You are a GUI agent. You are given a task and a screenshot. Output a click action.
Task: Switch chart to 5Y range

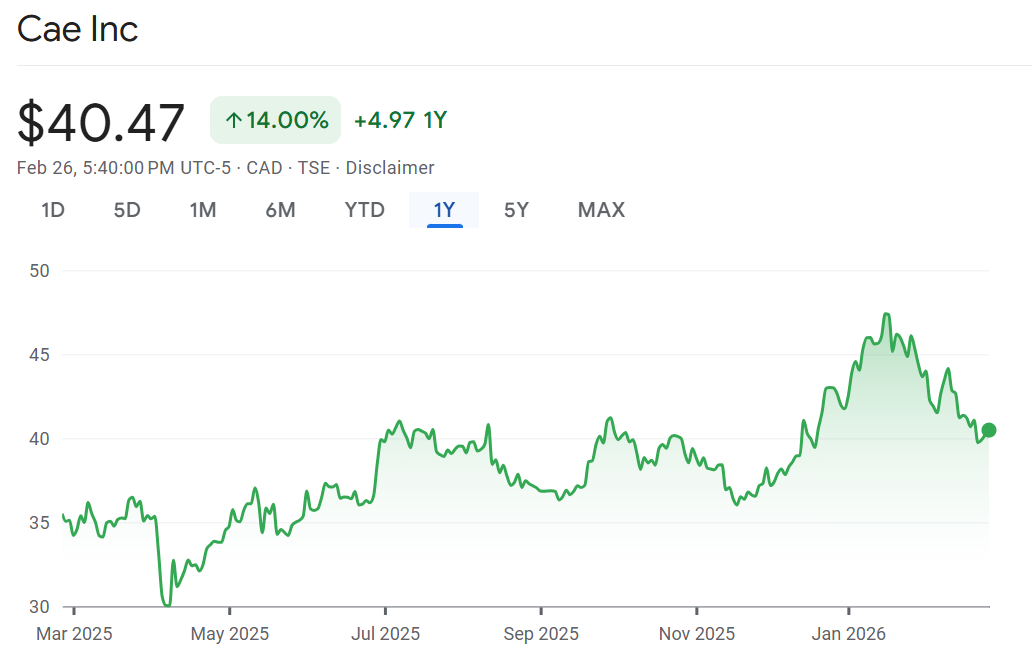pos(516,210)
